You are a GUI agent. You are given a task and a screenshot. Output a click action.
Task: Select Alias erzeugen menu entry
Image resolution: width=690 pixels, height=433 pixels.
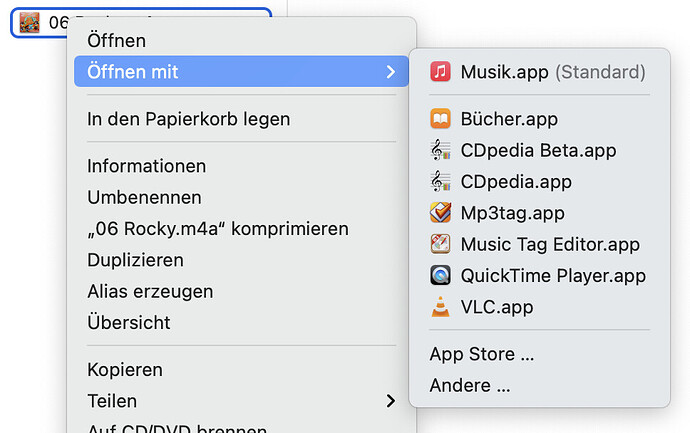pyautogui.click(x=150, y=291)
